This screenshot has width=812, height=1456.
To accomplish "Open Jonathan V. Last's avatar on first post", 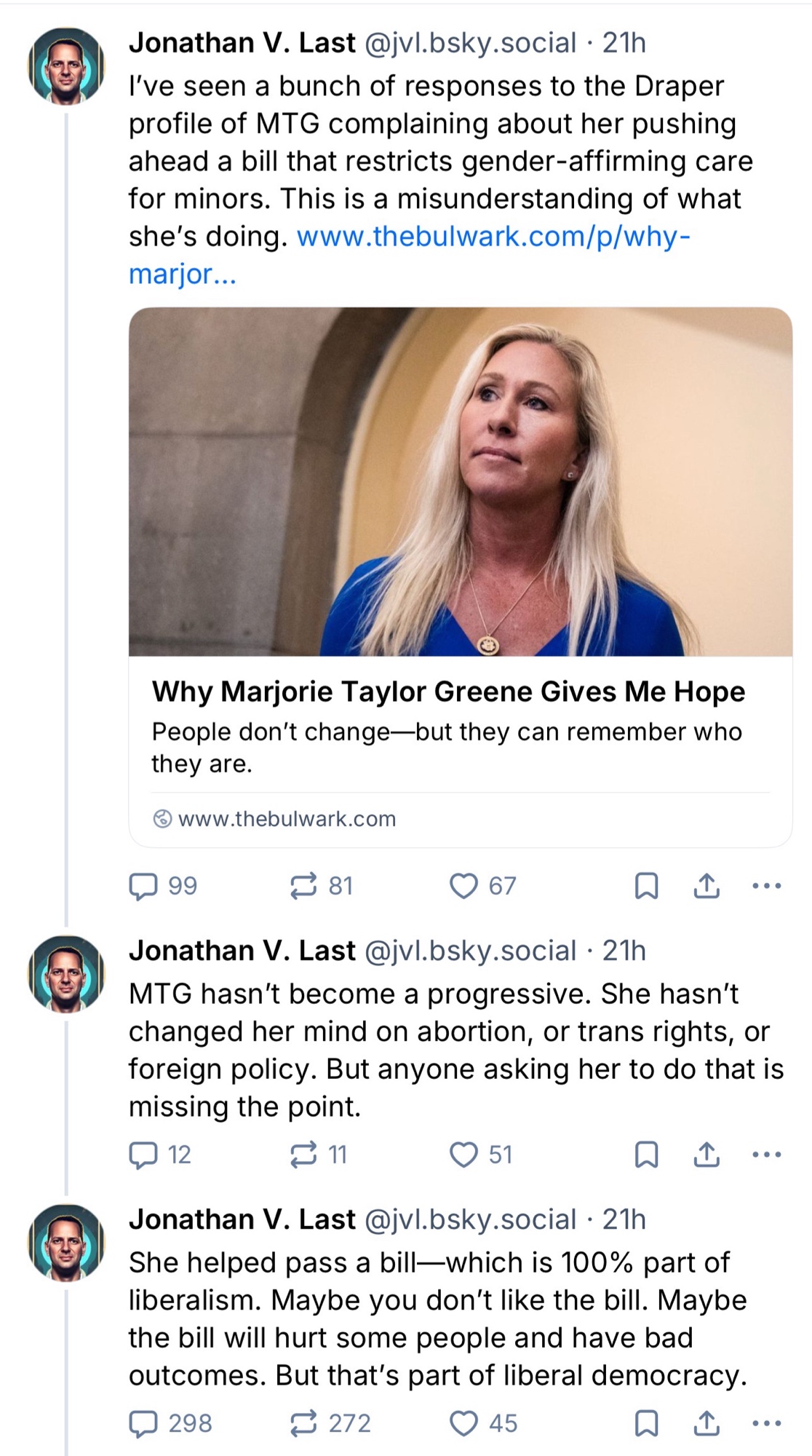I will [66, 66].
